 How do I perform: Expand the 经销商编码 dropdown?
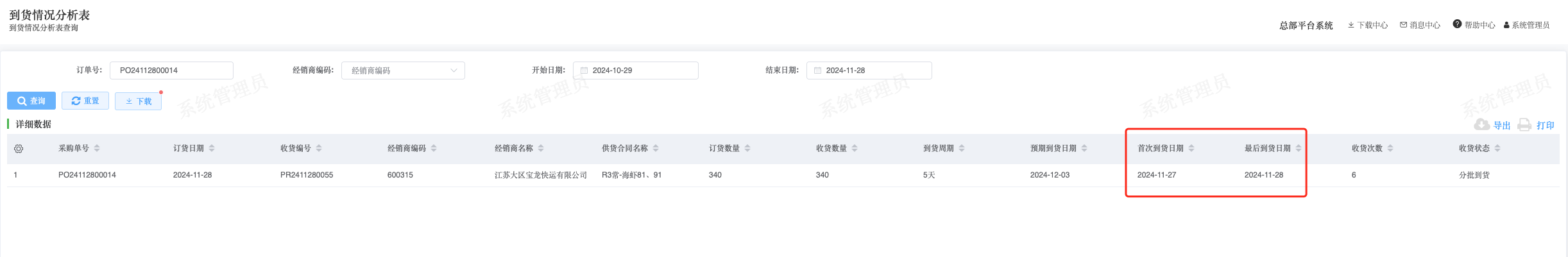(454, 70)
